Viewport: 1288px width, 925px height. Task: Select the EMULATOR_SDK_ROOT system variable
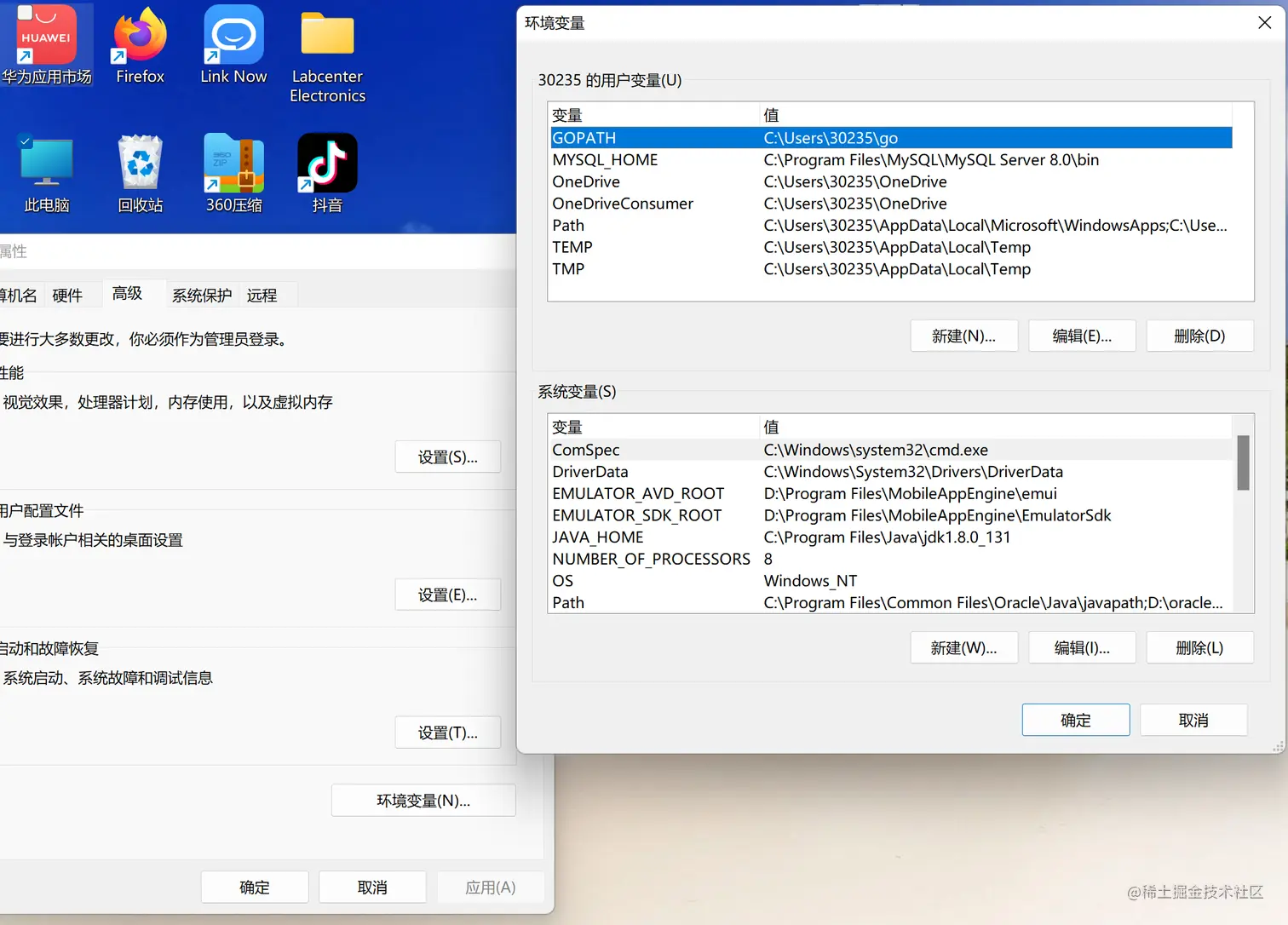pyautogui.click(x=891, y=515)
